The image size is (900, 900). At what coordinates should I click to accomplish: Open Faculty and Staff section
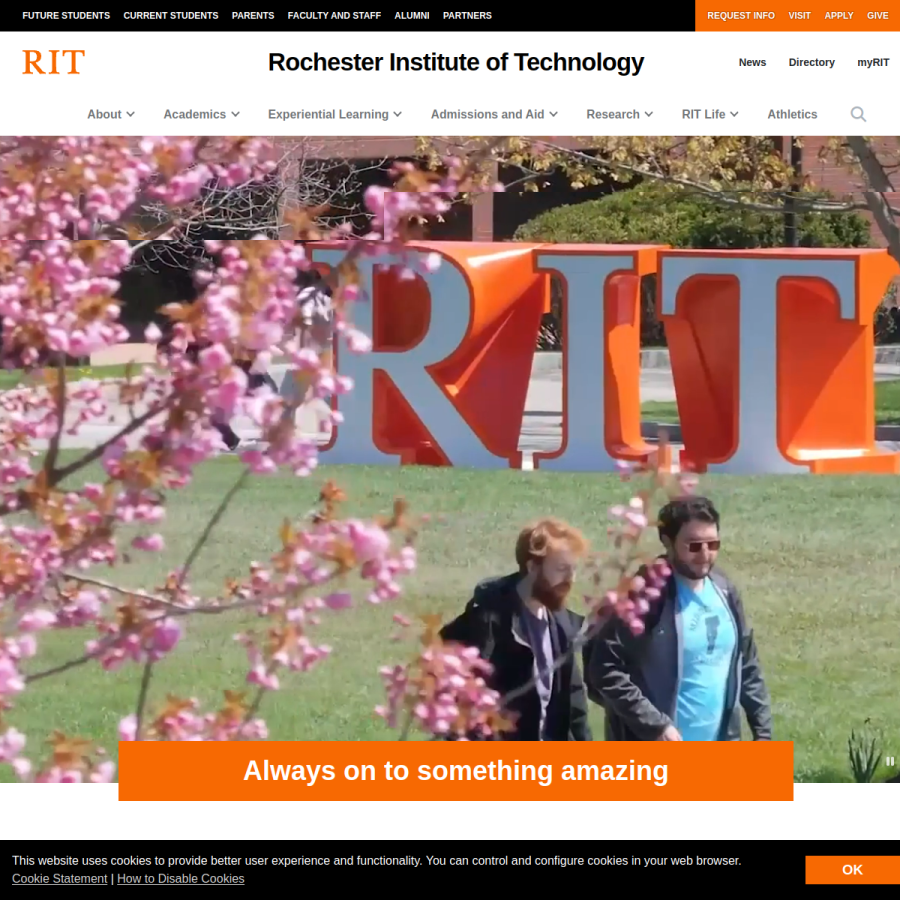(334, 15)
